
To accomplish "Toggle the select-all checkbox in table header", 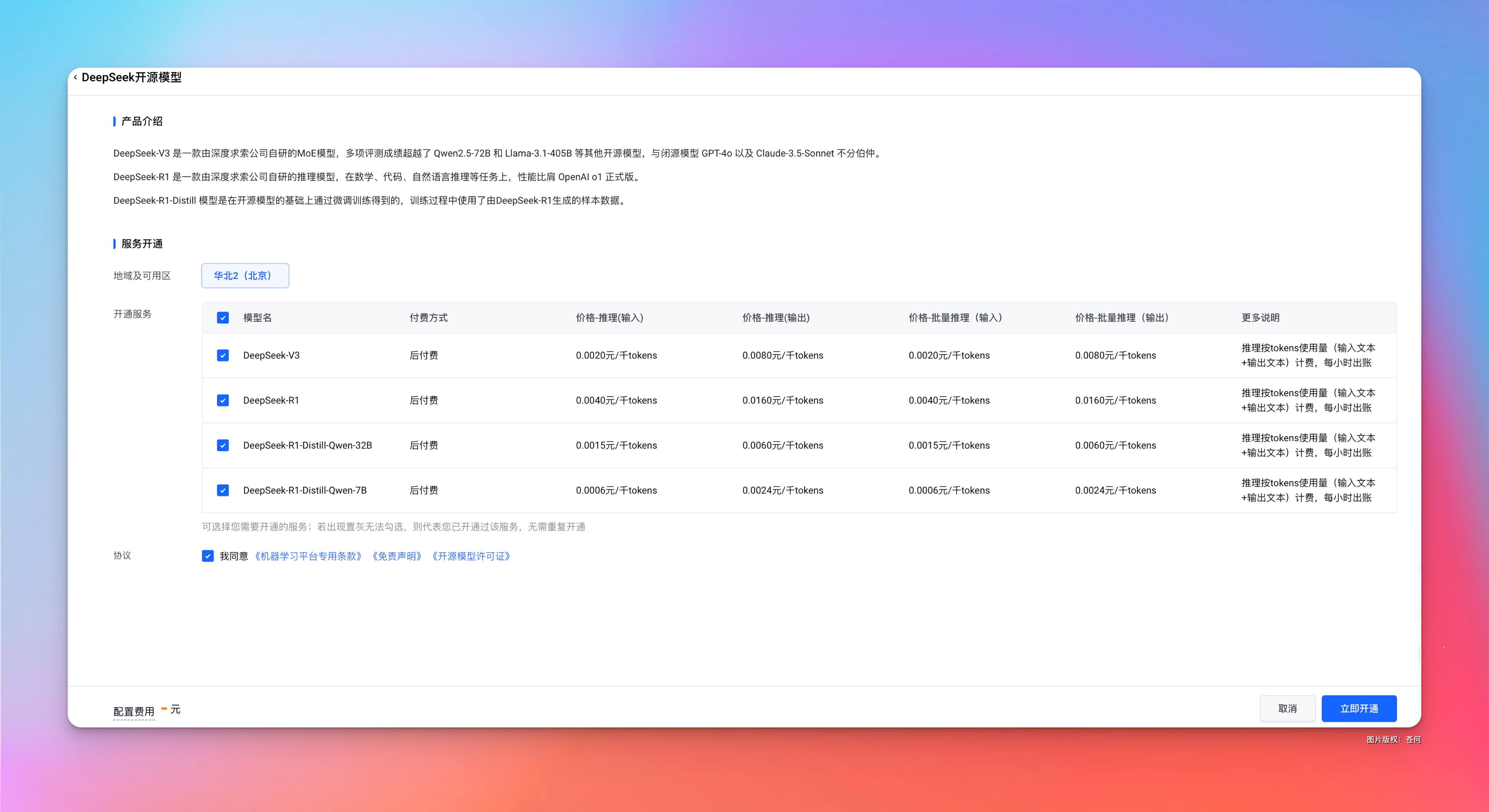I will (x=223, y=318).
